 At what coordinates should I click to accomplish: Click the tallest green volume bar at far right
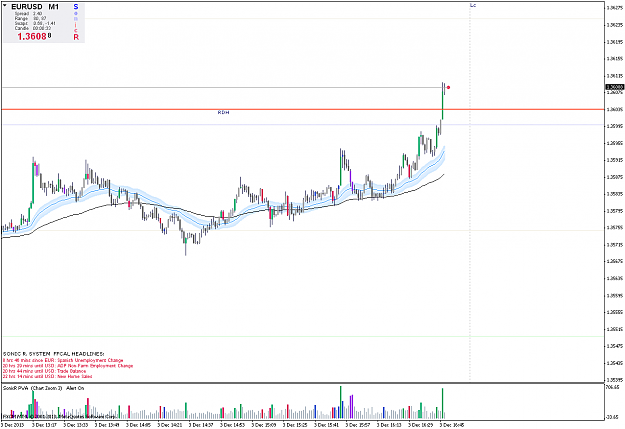[x=442, y=403]
